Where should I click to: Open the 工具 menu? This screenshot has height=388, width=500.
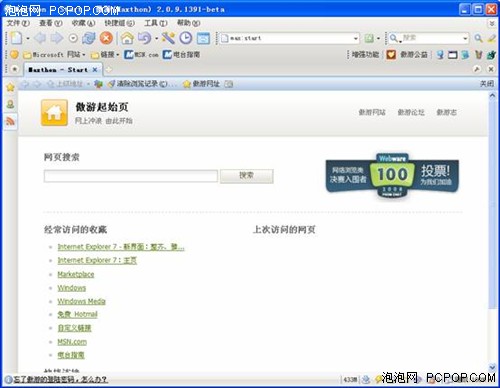[x=155, y=23]
